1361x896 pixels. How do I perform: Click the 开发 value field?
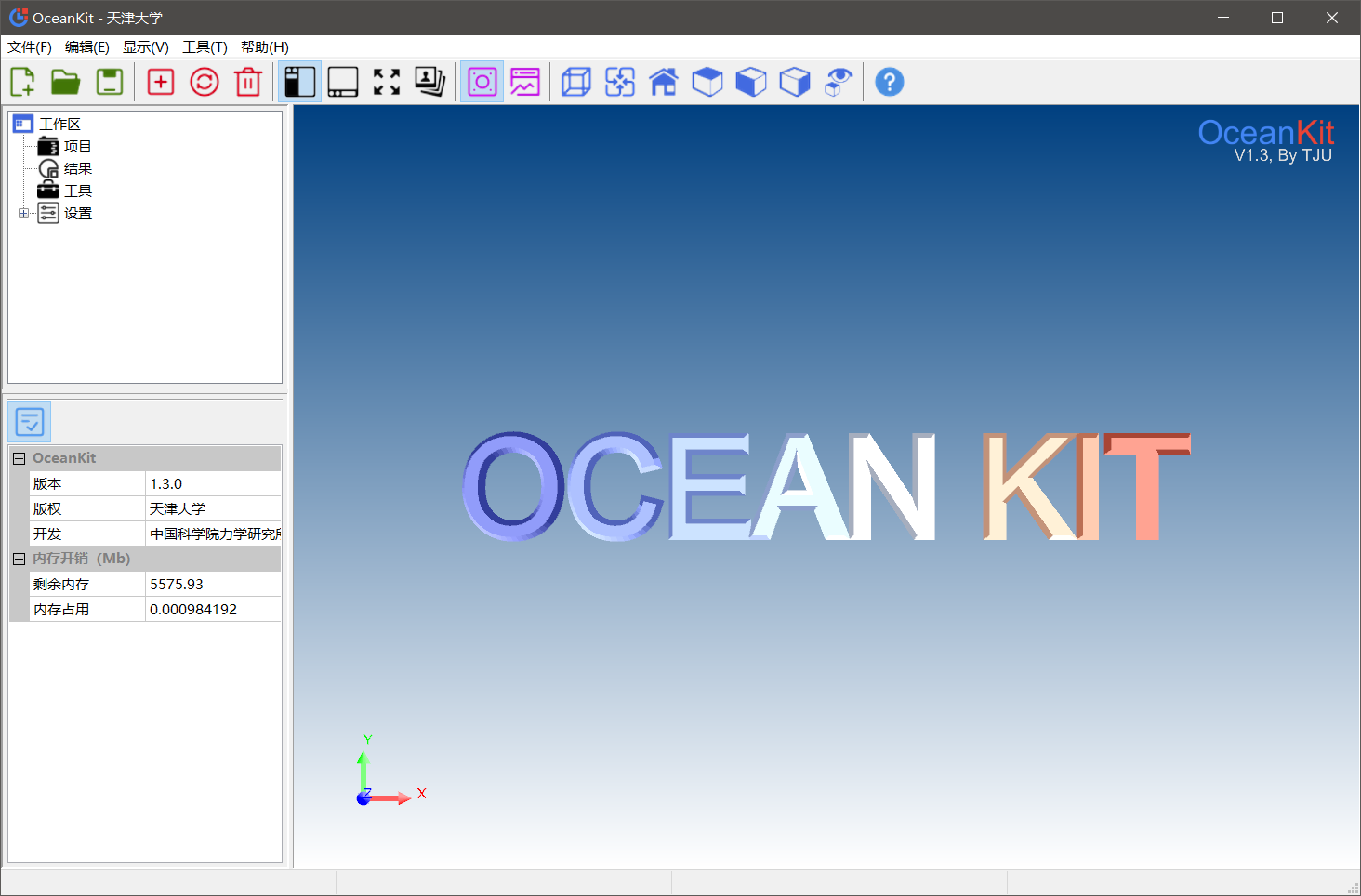coord(214,534)
